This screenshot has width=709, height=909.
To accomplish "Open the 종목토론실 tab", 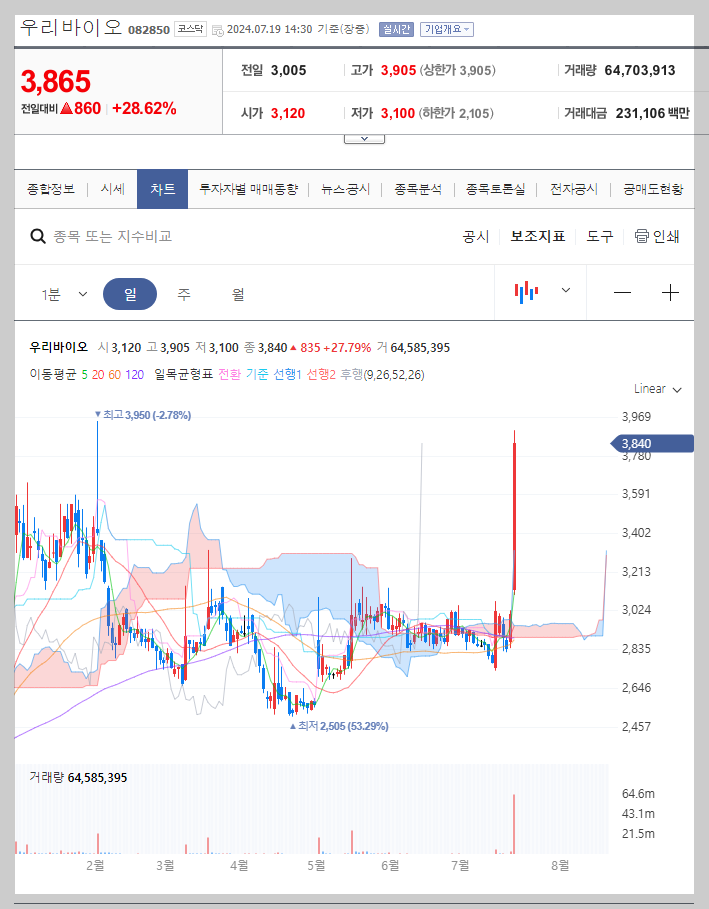I will click(496, 189).
